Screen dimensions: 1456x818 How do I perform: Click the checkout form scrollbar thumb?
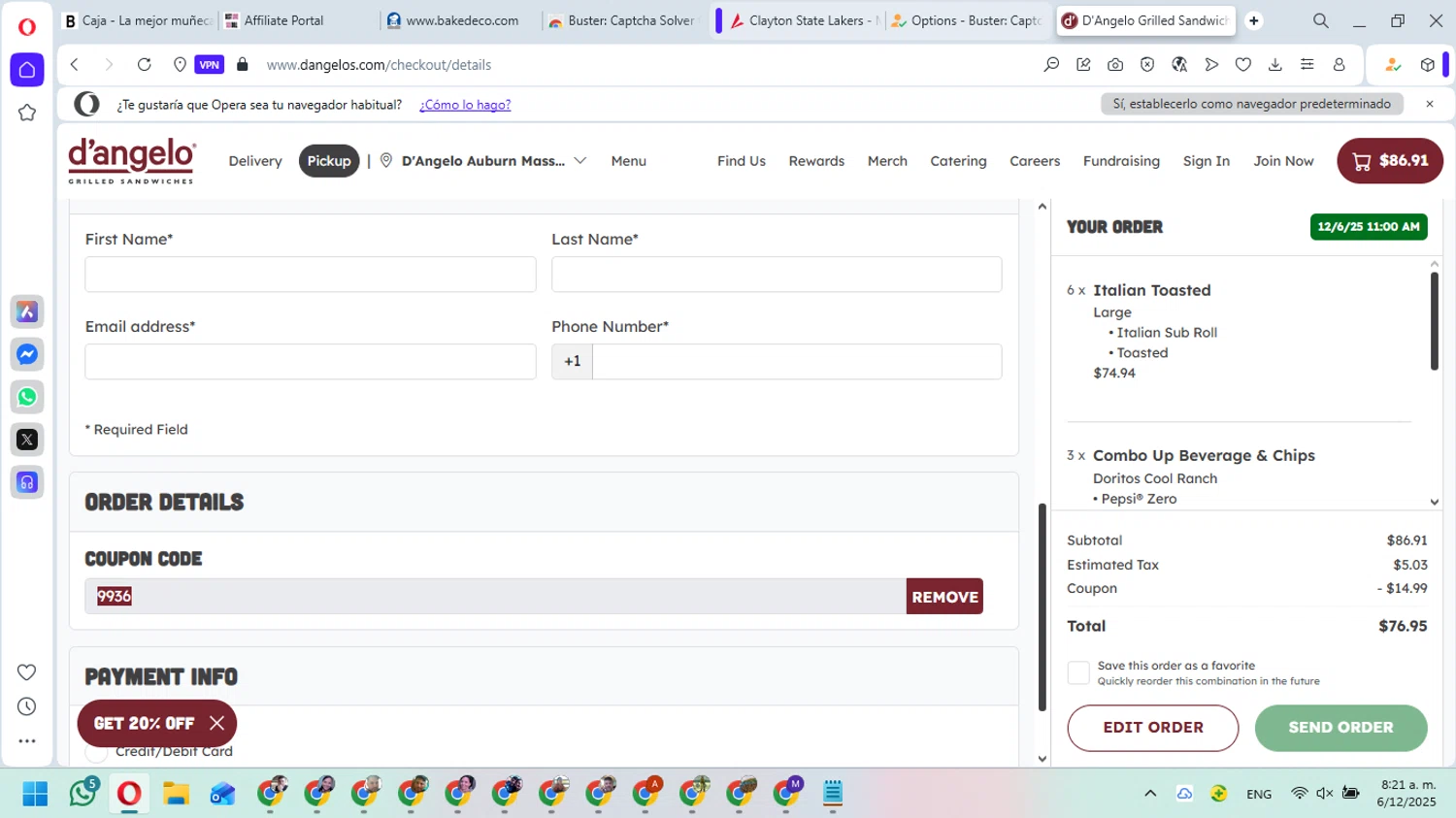coord(1042,606)
